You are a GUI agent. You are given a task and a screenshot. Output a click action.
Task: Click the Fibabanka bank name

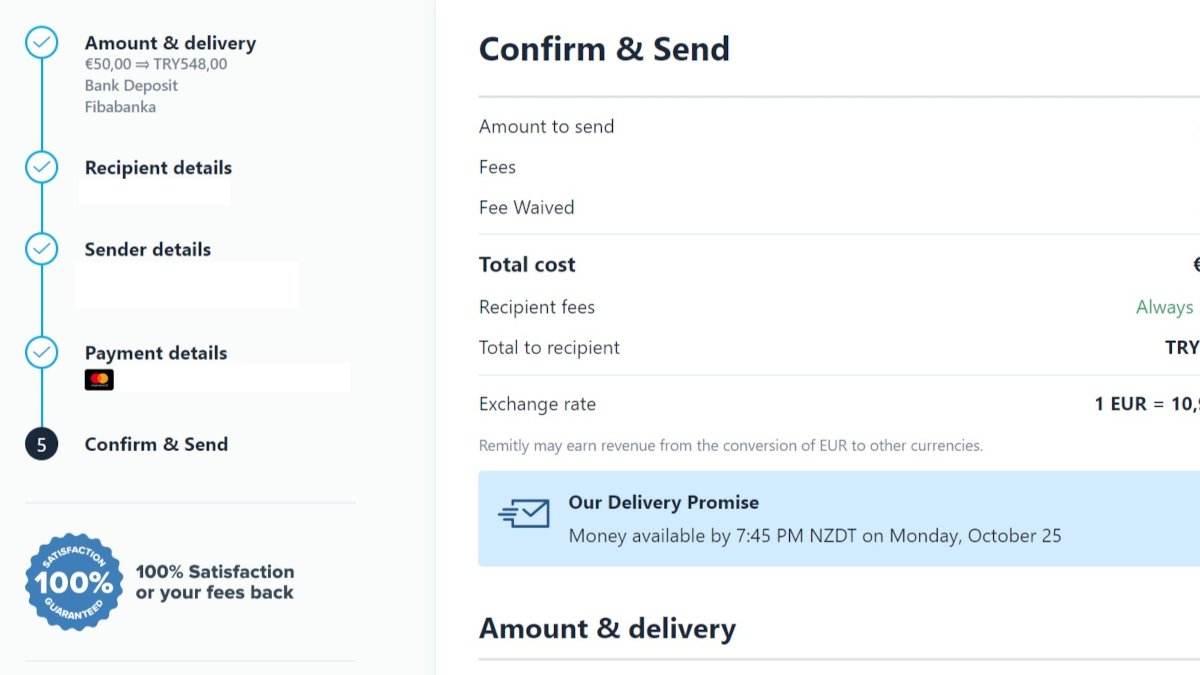pyautogui.click(x=120, y=107)
